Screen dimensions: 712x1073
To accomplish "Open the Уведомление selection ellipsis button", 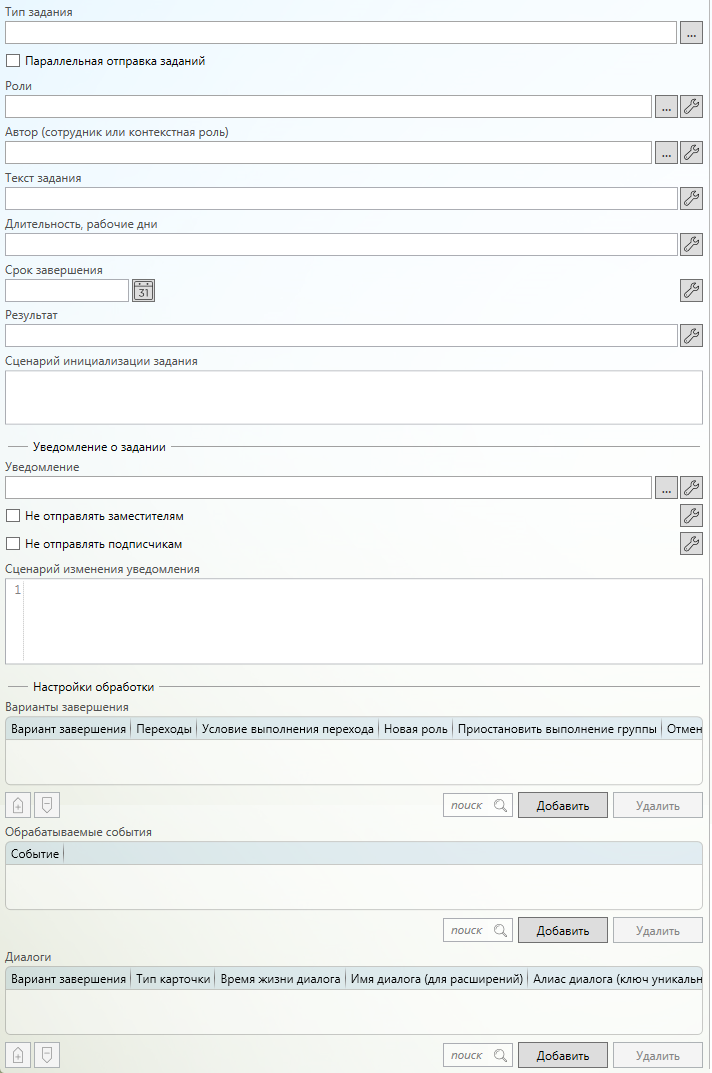I will click(666, 488).
